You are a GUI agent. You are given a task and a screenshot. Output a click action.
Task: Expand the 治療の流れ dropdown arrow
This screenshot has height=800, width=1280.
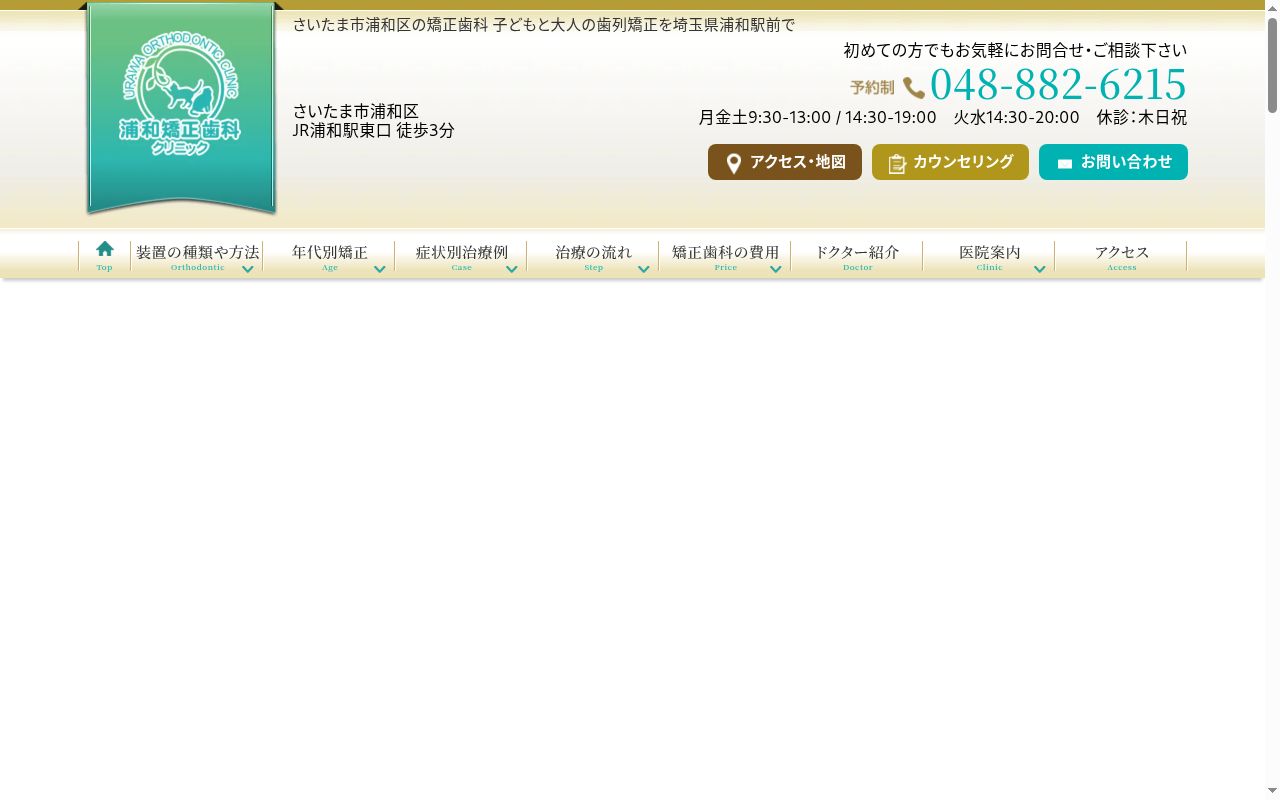coord(644,269)
